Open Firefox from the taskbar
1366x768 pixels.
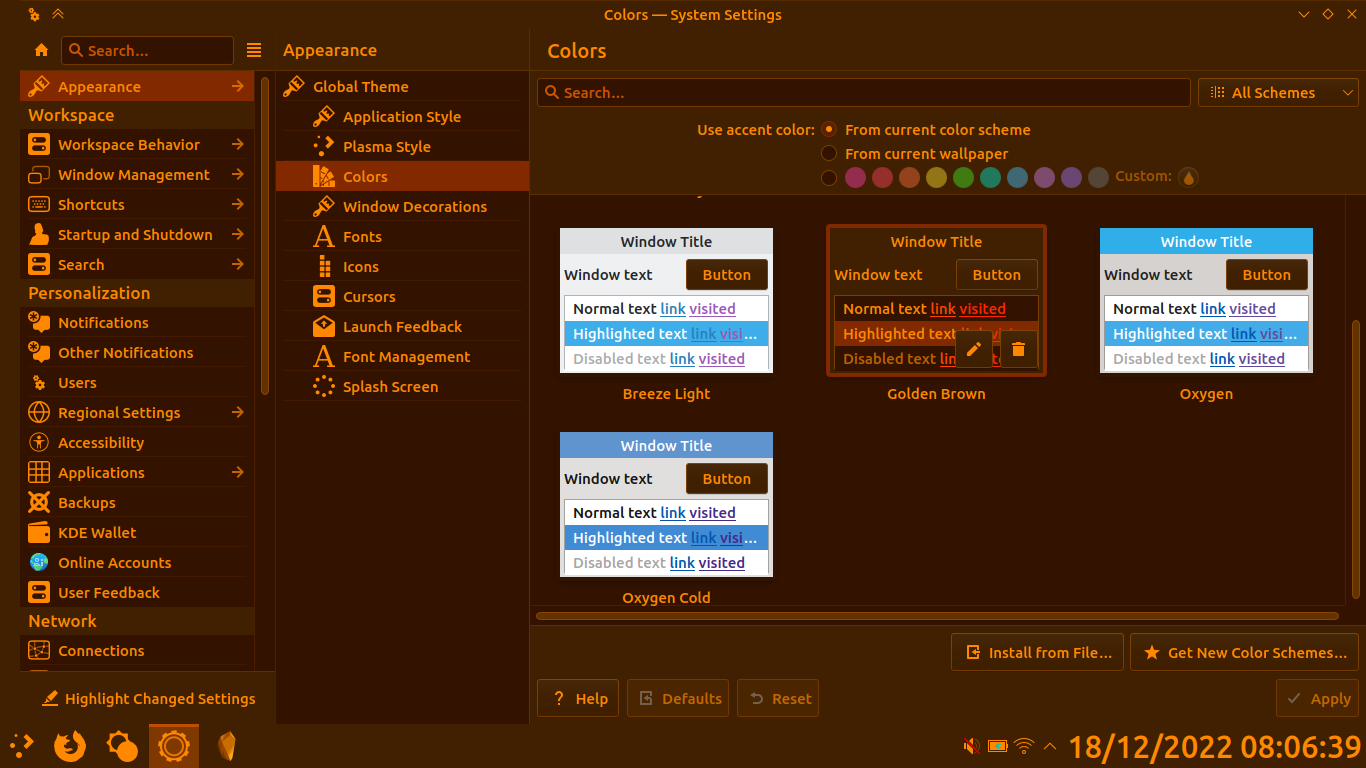(x=69, y=746)
